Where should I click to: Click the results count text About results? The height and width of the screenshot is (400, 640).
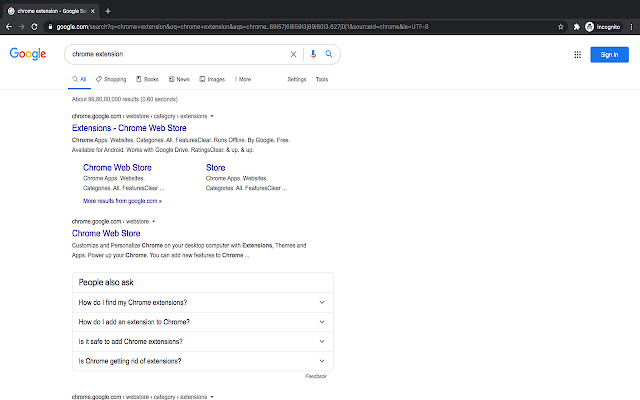click(x=125, y=99)
